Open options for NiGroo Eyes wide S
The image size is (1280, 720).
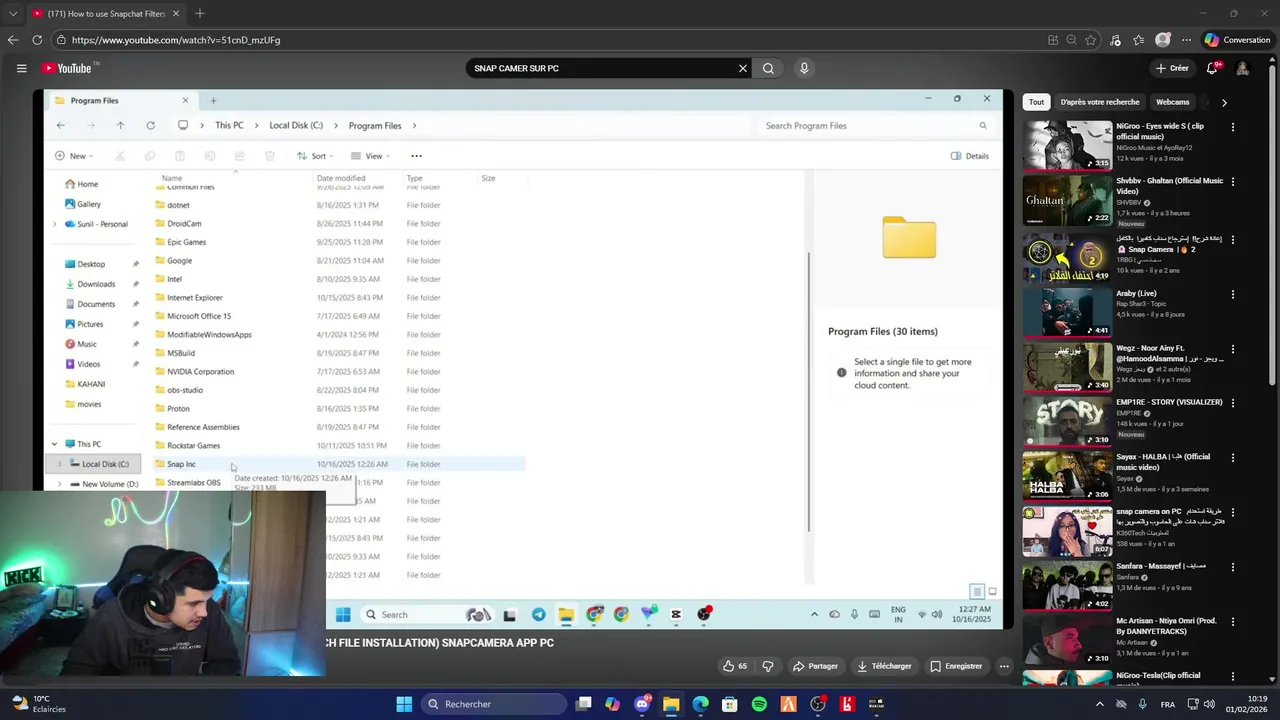tap(1233, 127)
